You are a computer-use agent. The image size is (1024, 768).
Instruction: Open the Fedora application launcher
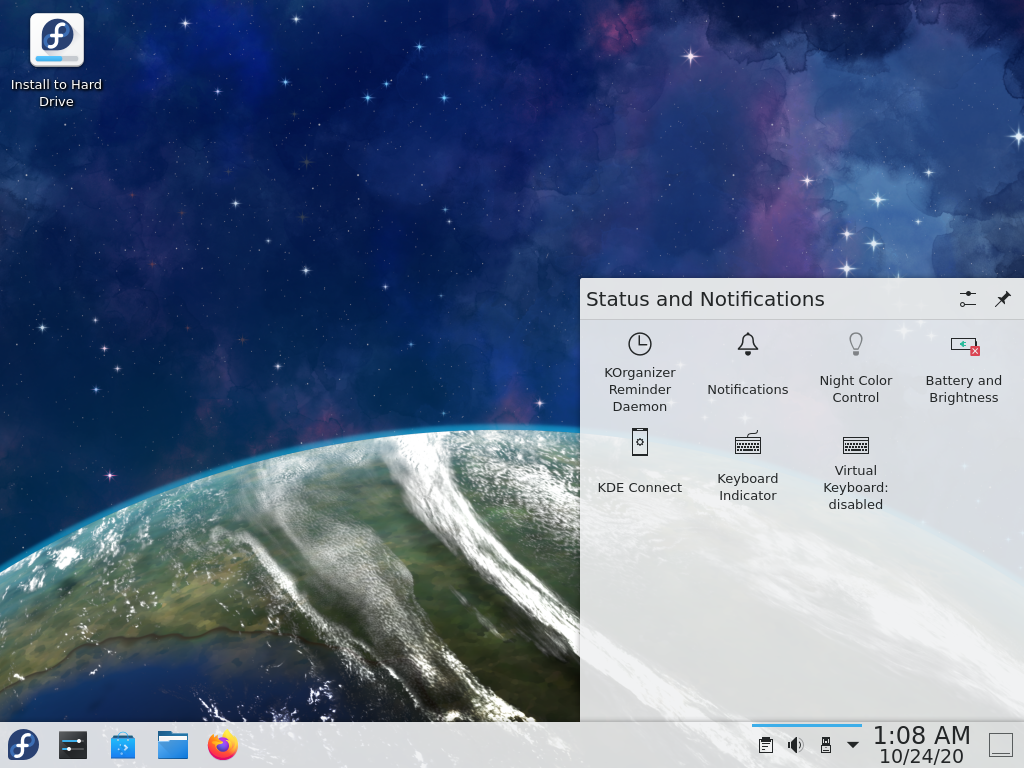pyautogui.click(x=24, y=744)
